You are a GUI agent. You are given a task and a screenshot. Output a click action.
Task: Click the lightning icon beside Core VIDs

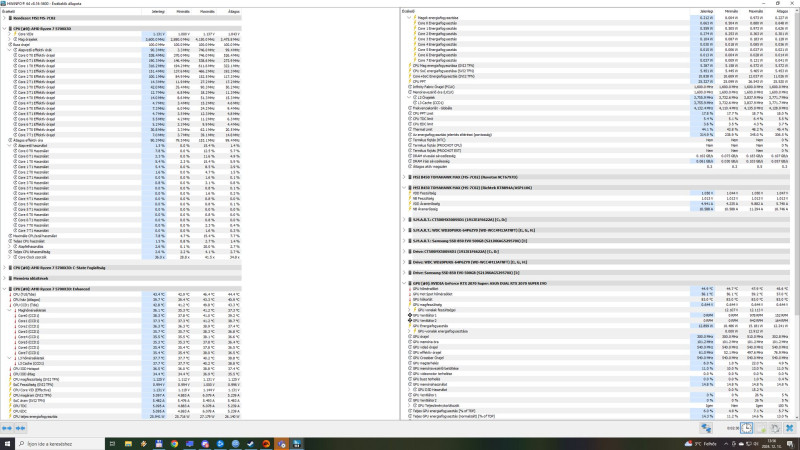pyautogui.click(x=15, y=34)
